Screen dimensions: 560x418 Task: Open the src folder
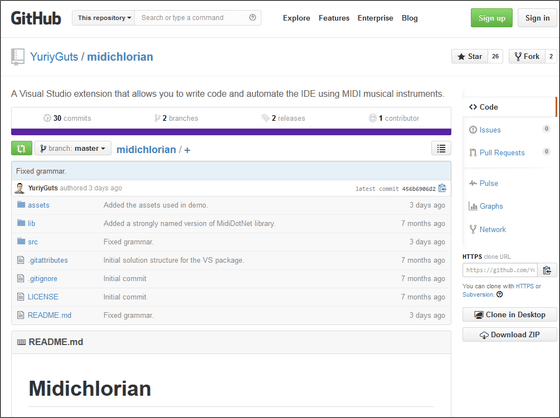tap(32, 242)
